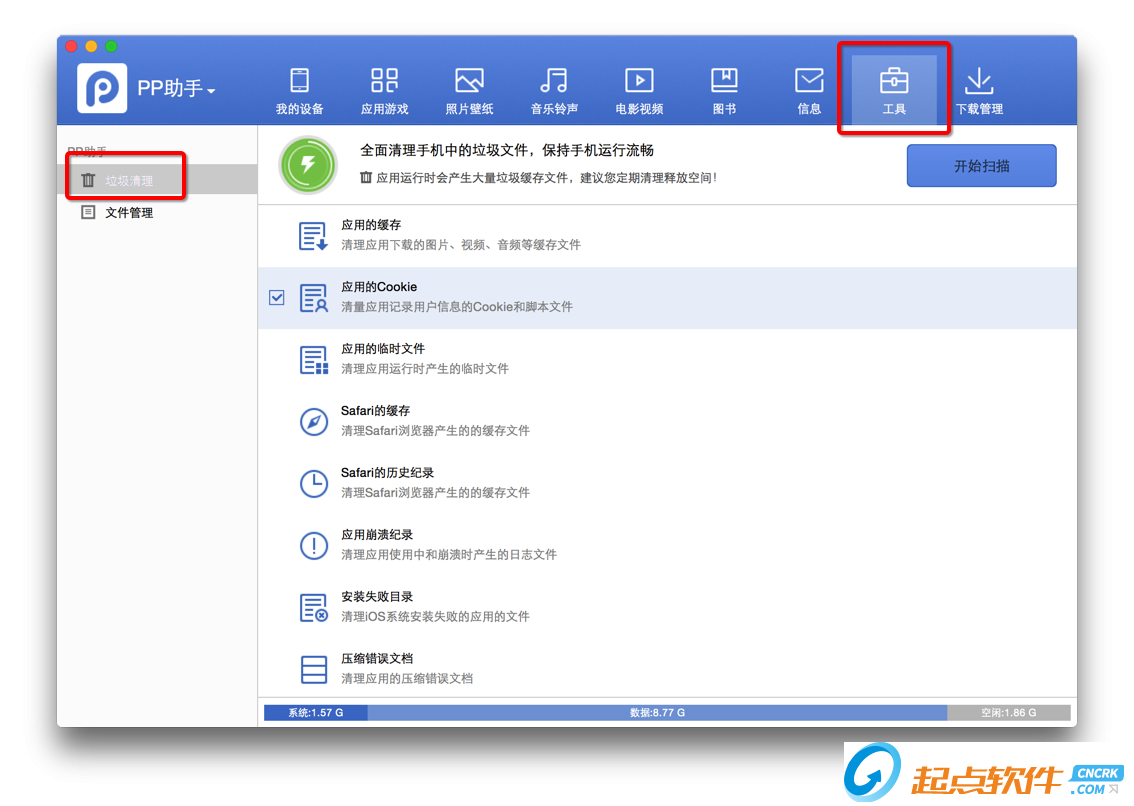Viewport: 1134px width, 806px height.
Task: Open the 信息 envelope icon
Action: point(809,80)
